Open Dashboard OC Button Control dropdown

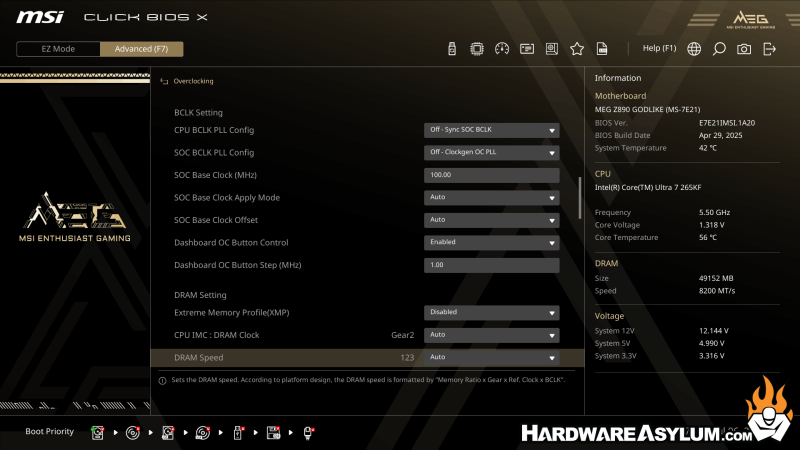coord(491,242)
